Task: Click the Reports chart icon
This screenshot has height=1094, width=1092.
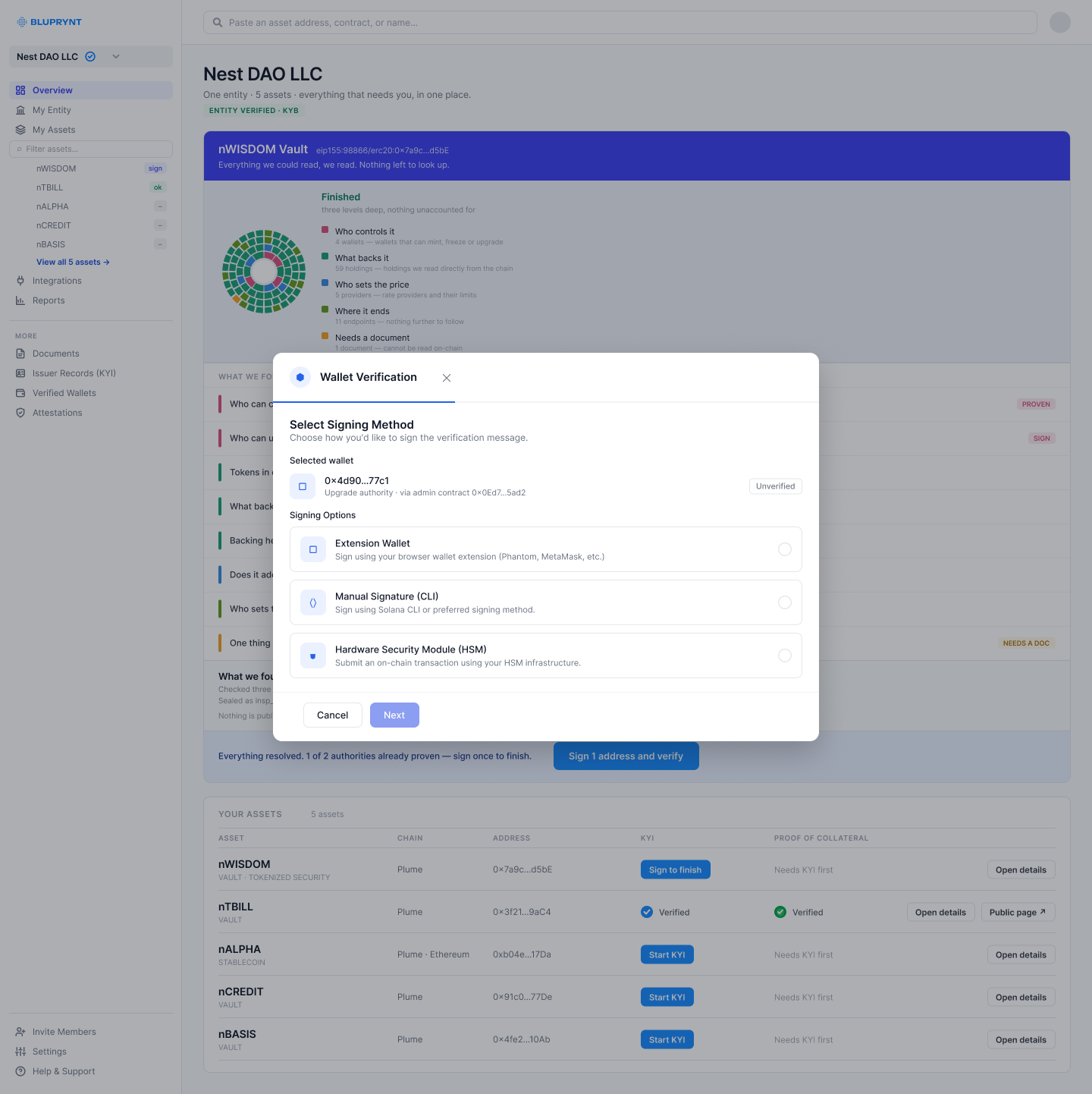Action: click(20, 300)
